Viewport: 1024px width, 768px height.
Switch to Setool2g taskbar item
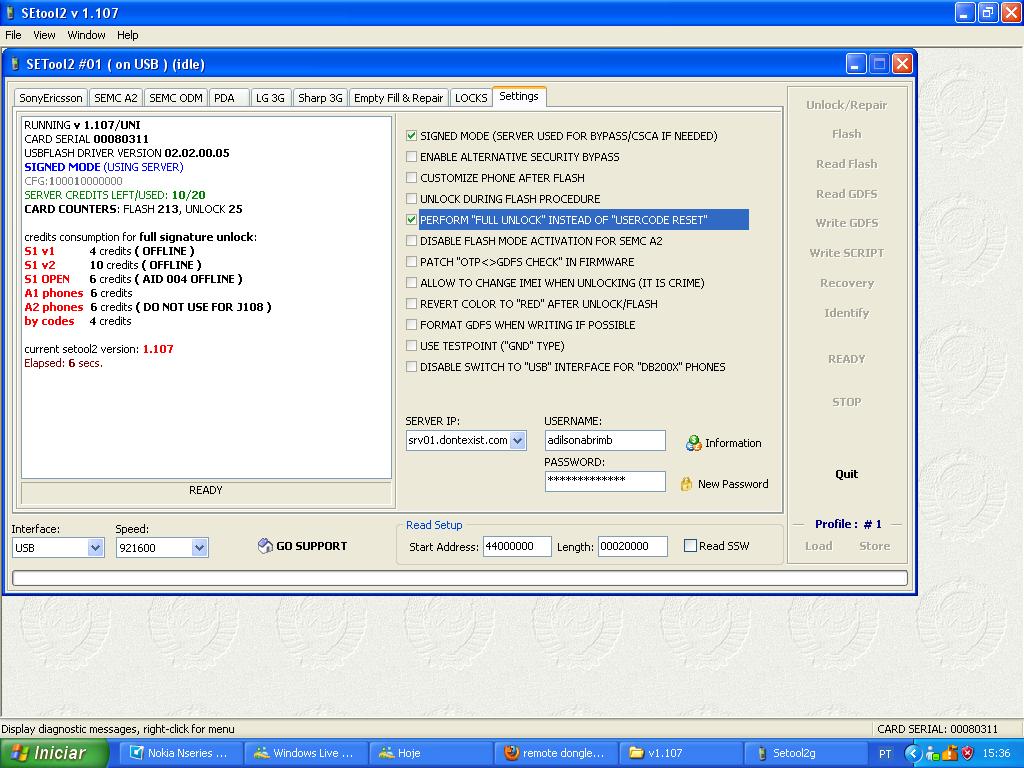(805, 753)
